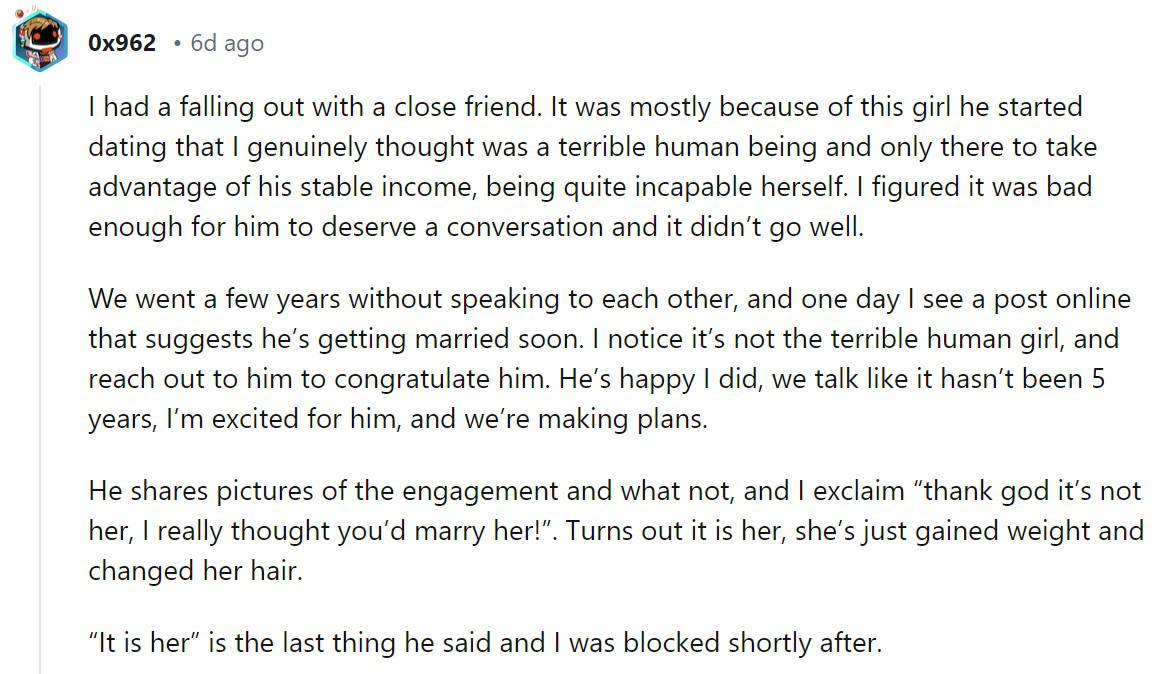Click the quoted text "thank god it's not"

[x=1030, y=491]
